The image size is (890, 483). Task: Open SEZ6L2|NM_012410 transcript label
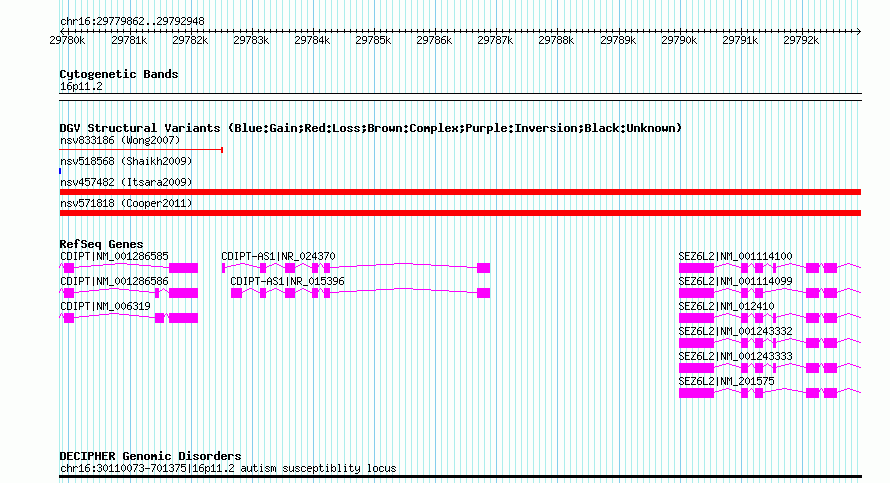click(x=726, y=306)
